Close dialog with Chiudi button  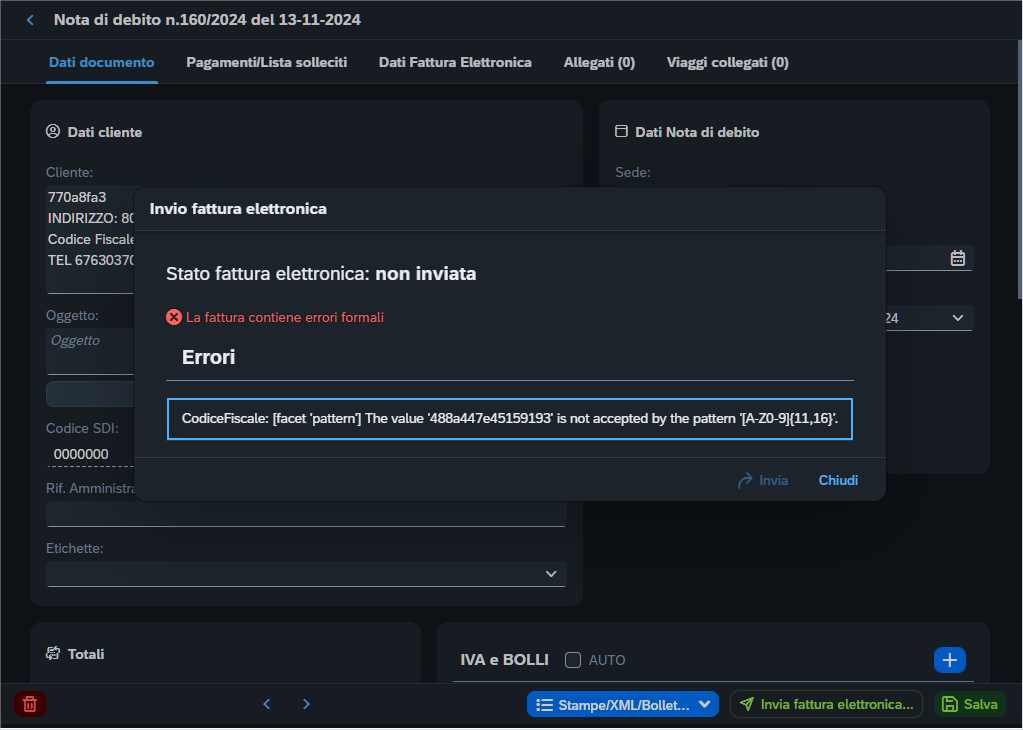click(838, 481)
